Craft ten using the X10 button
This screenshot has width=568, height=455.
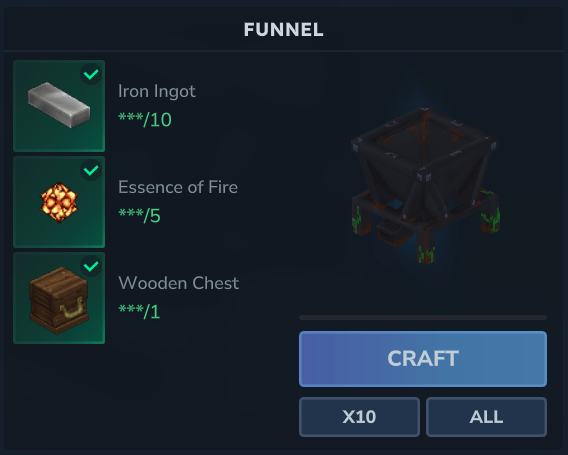[x=359, y=417]
